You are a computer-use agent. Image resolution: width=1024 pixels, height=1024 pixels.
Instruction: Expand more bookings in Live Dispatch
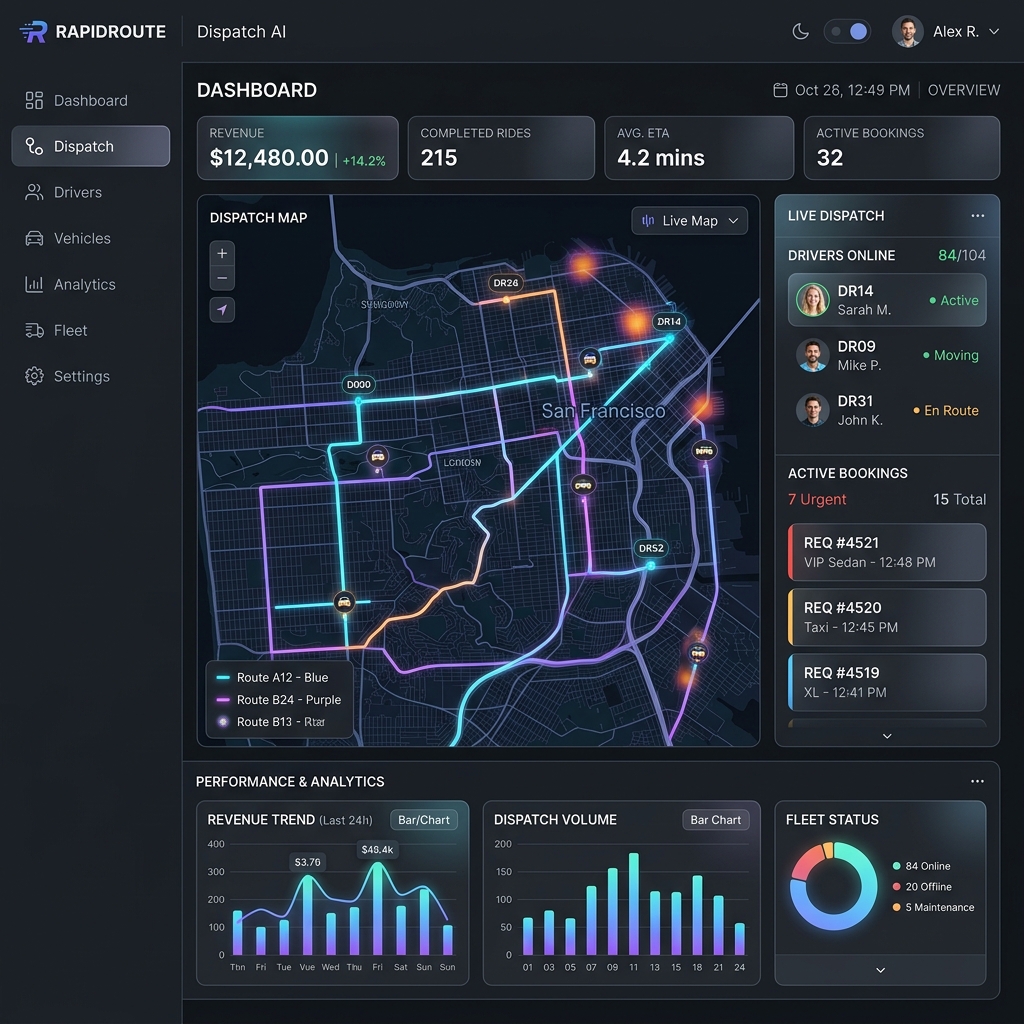coord(887,736)
